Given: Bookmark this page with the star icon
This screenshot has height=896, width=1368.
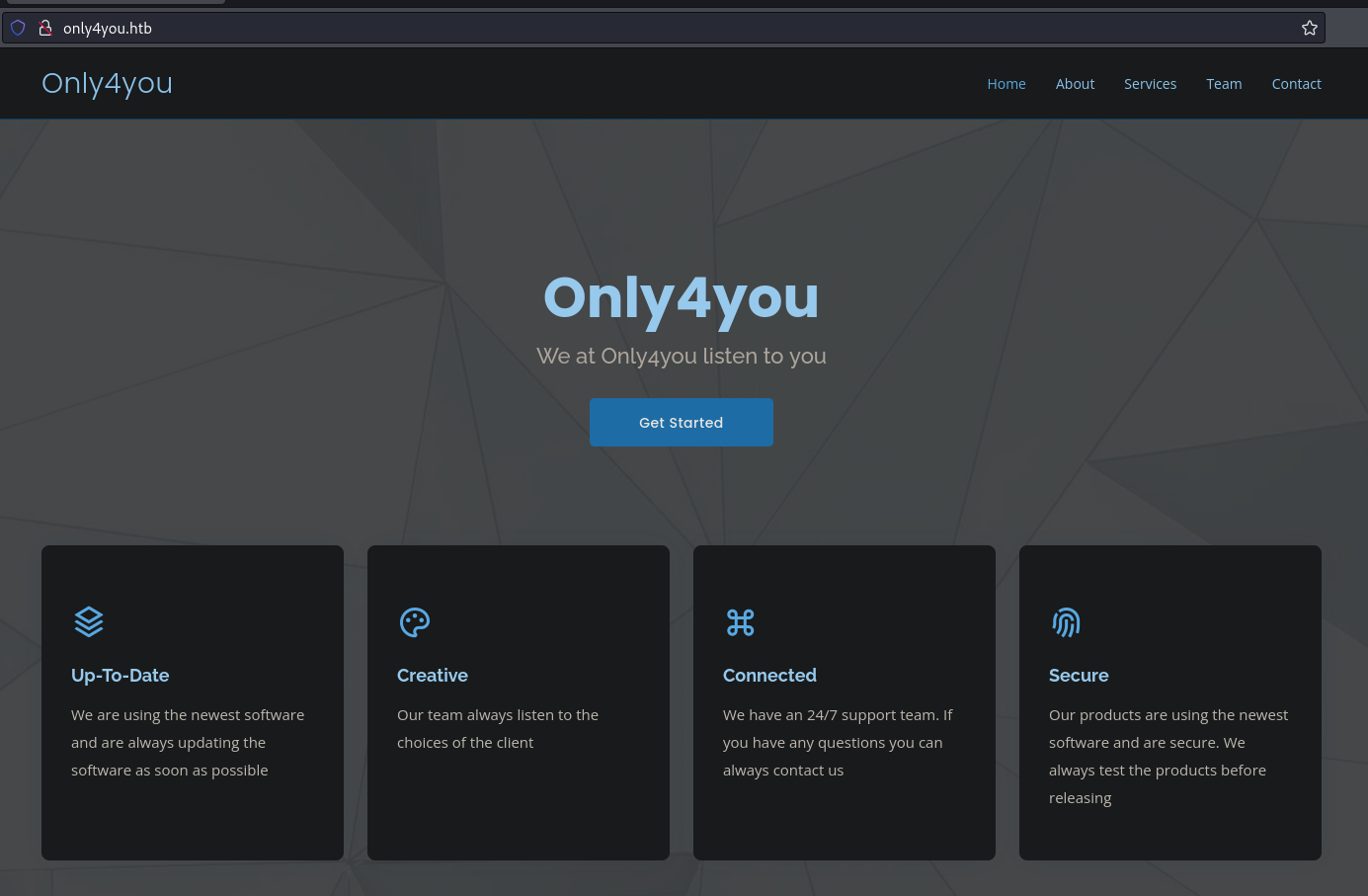Looking at the screenshot, I should (1310, 28).
